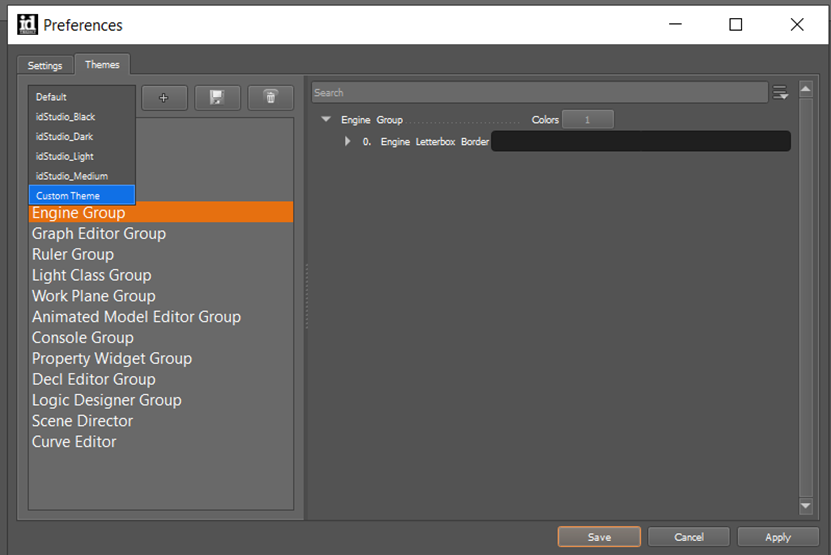Screen dimensions: 831x555
Task: Select Console Group
Action: (x=161, y=338)
